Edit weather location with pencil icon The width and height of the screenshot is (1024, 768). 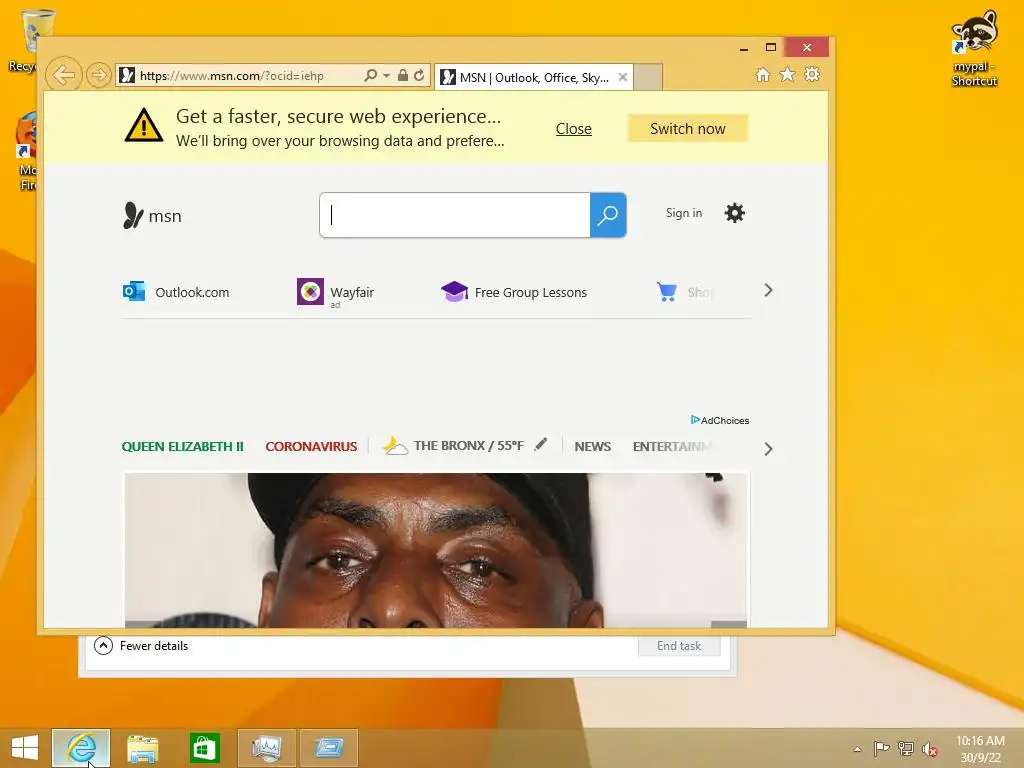click(x=541, y=445)
